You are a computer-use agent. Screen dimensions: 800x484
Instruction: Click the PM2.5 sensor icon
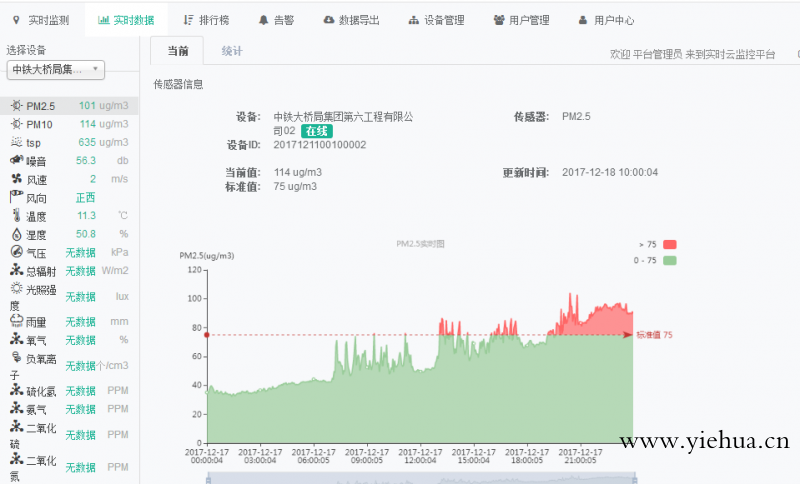[16, 105]
